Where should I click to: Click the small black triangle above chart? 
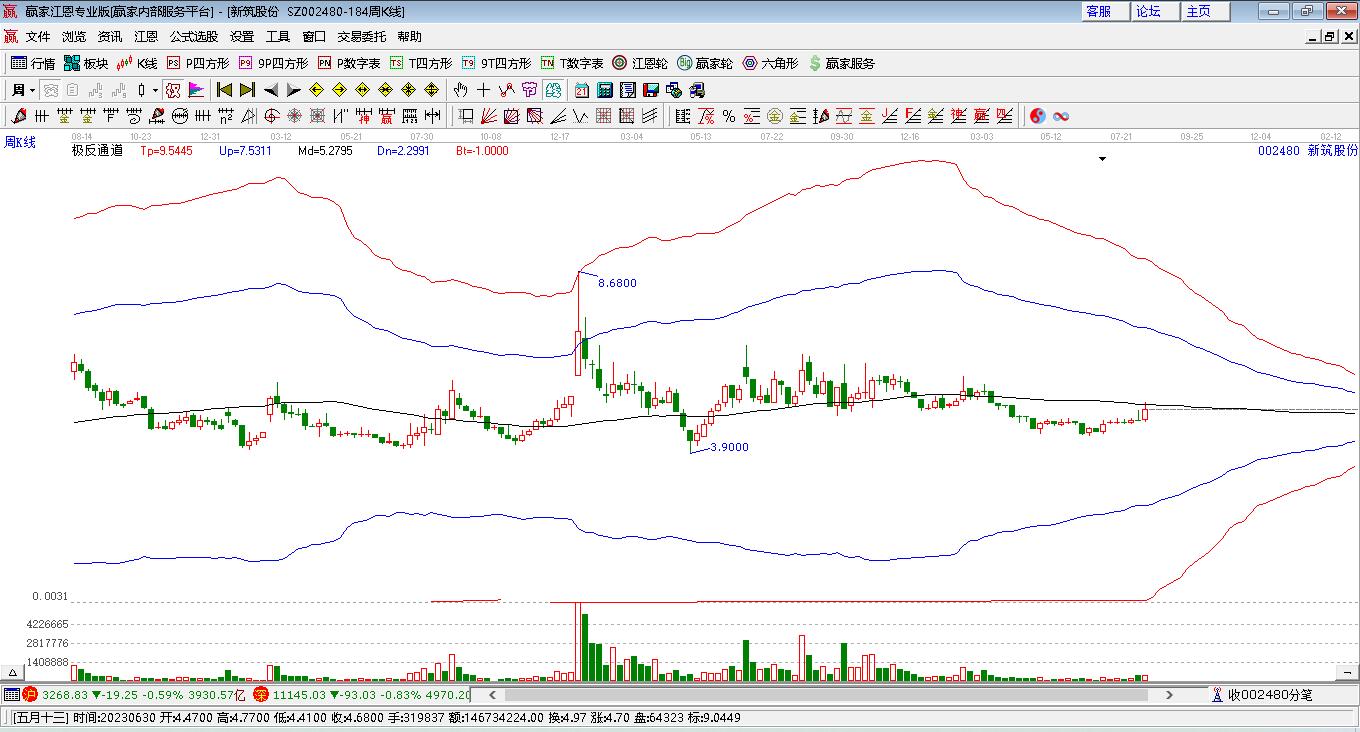1102,159
